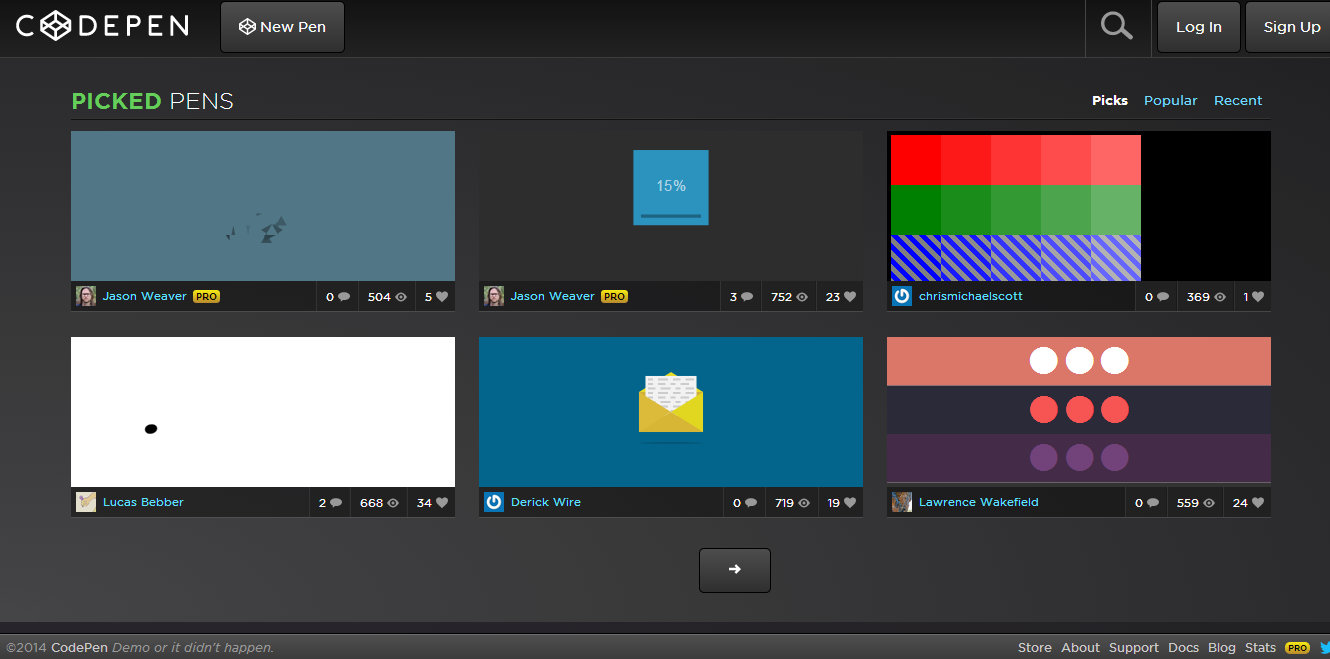Screen dimensions: 1330x659
Task: Click PRO badge on the 15% progress pen
Action: [x=614, y=297]
